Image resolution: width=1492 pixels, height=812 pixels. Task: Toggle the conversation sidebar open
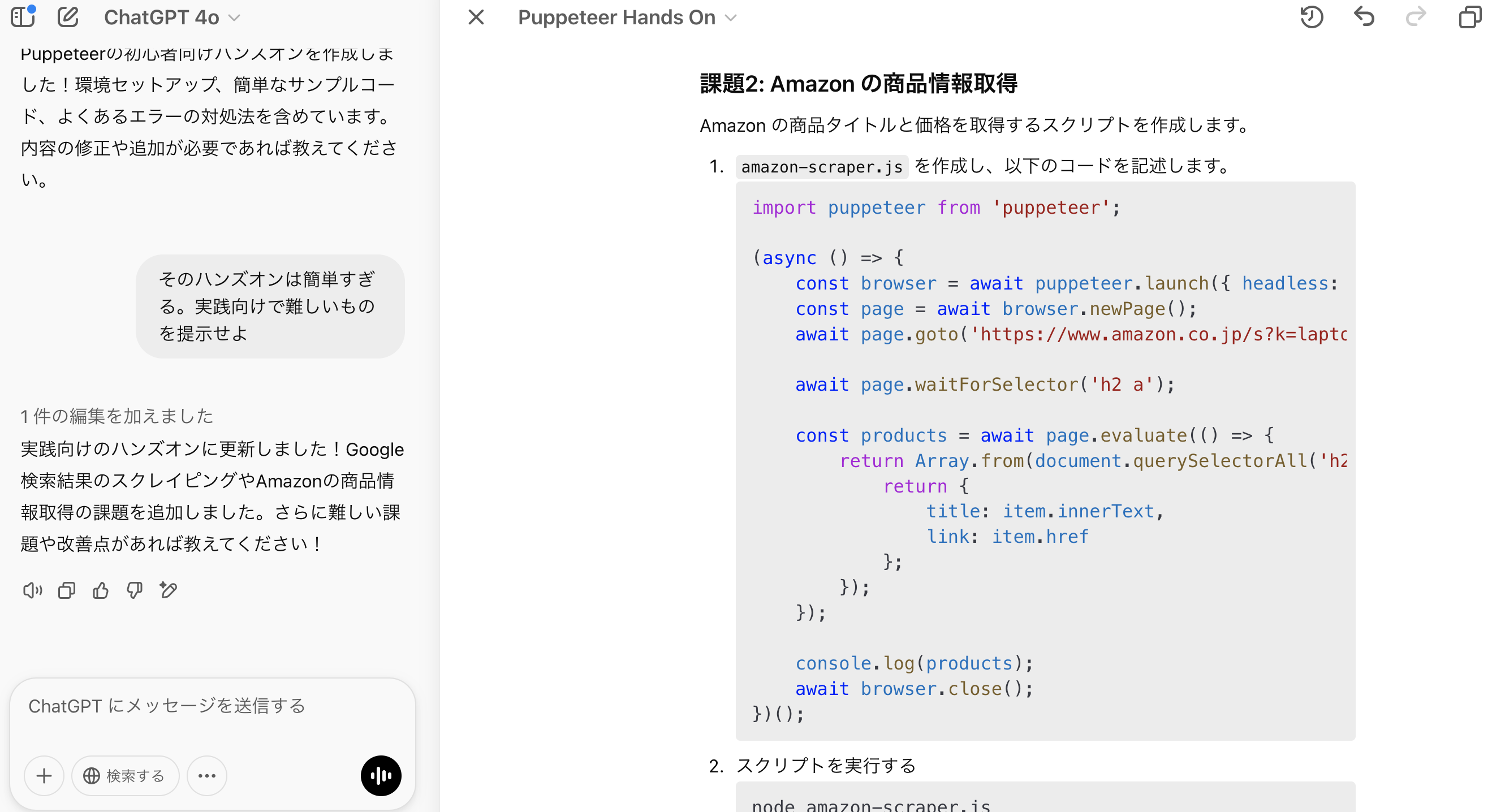[23, 17]
